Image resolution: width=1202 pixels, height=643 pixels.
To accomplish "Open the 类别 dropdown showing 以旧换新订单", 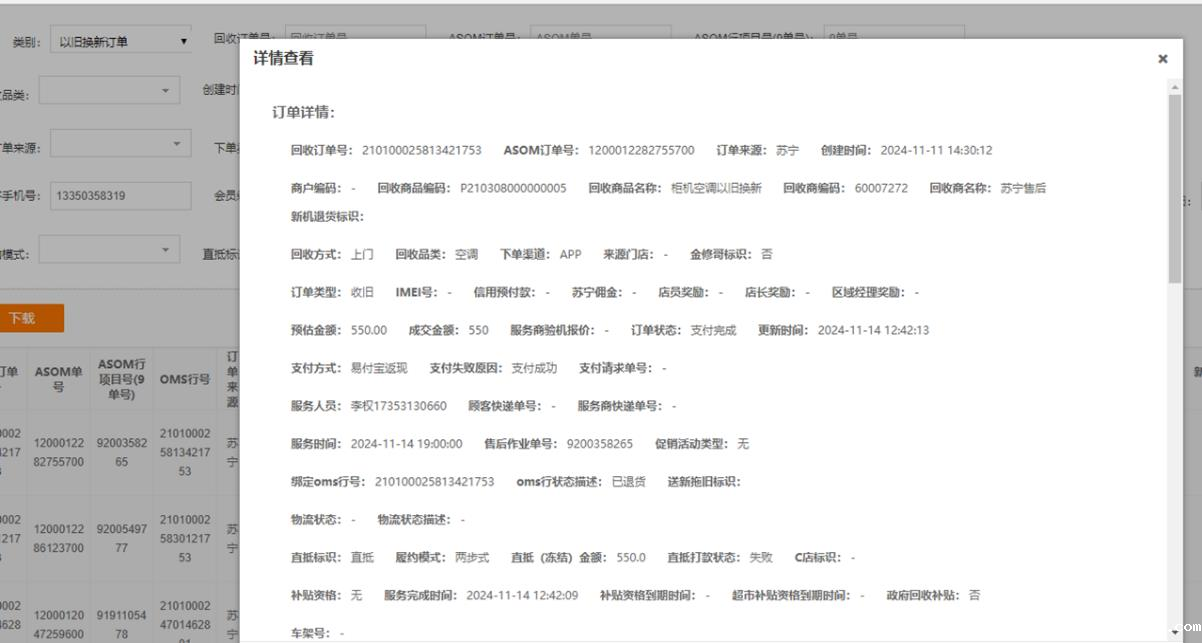I will [120, 41].
